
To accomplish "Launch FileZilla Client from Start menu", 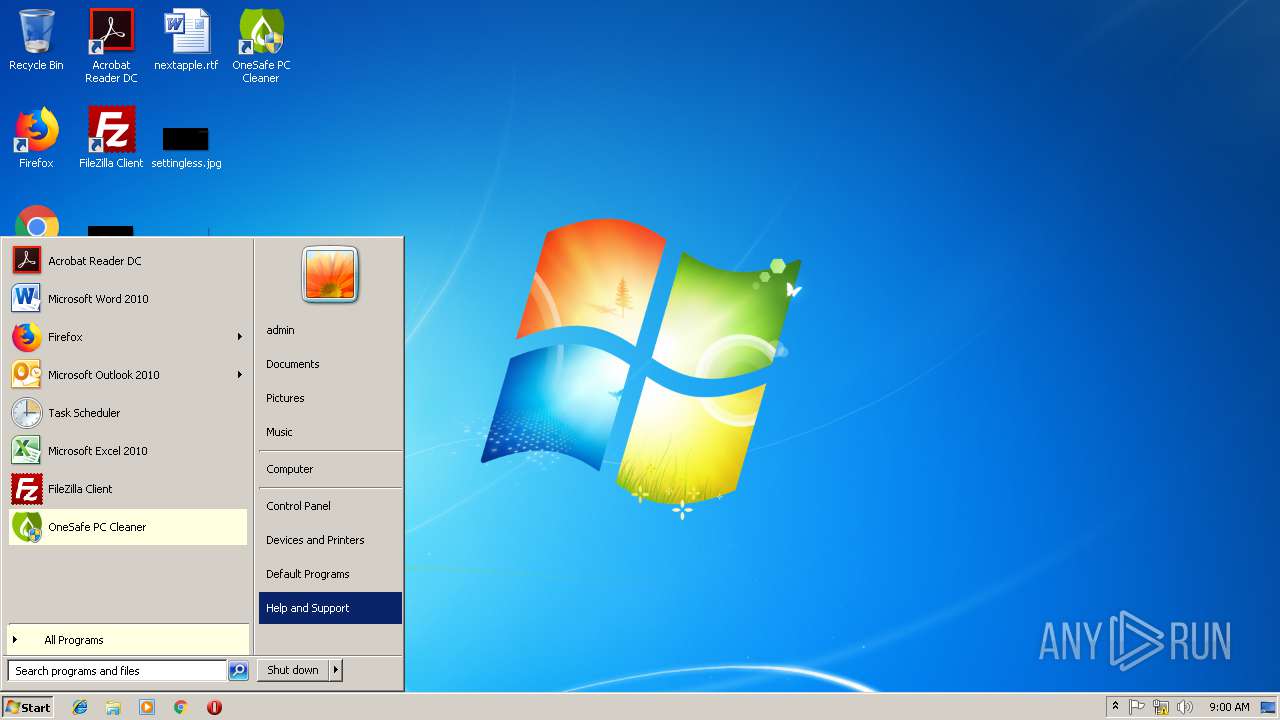I will (x=128, y=489).
